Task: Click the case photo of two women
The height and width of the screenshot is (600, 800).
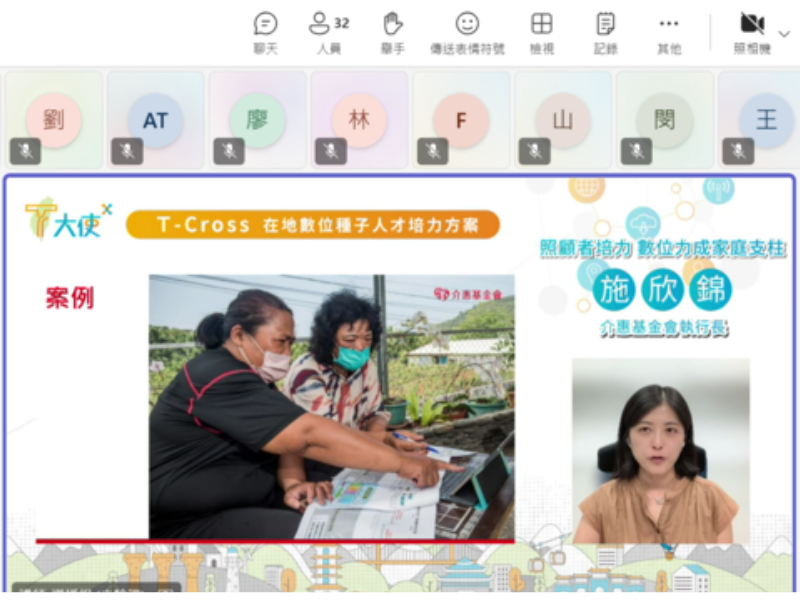Action: coord(332,407)
